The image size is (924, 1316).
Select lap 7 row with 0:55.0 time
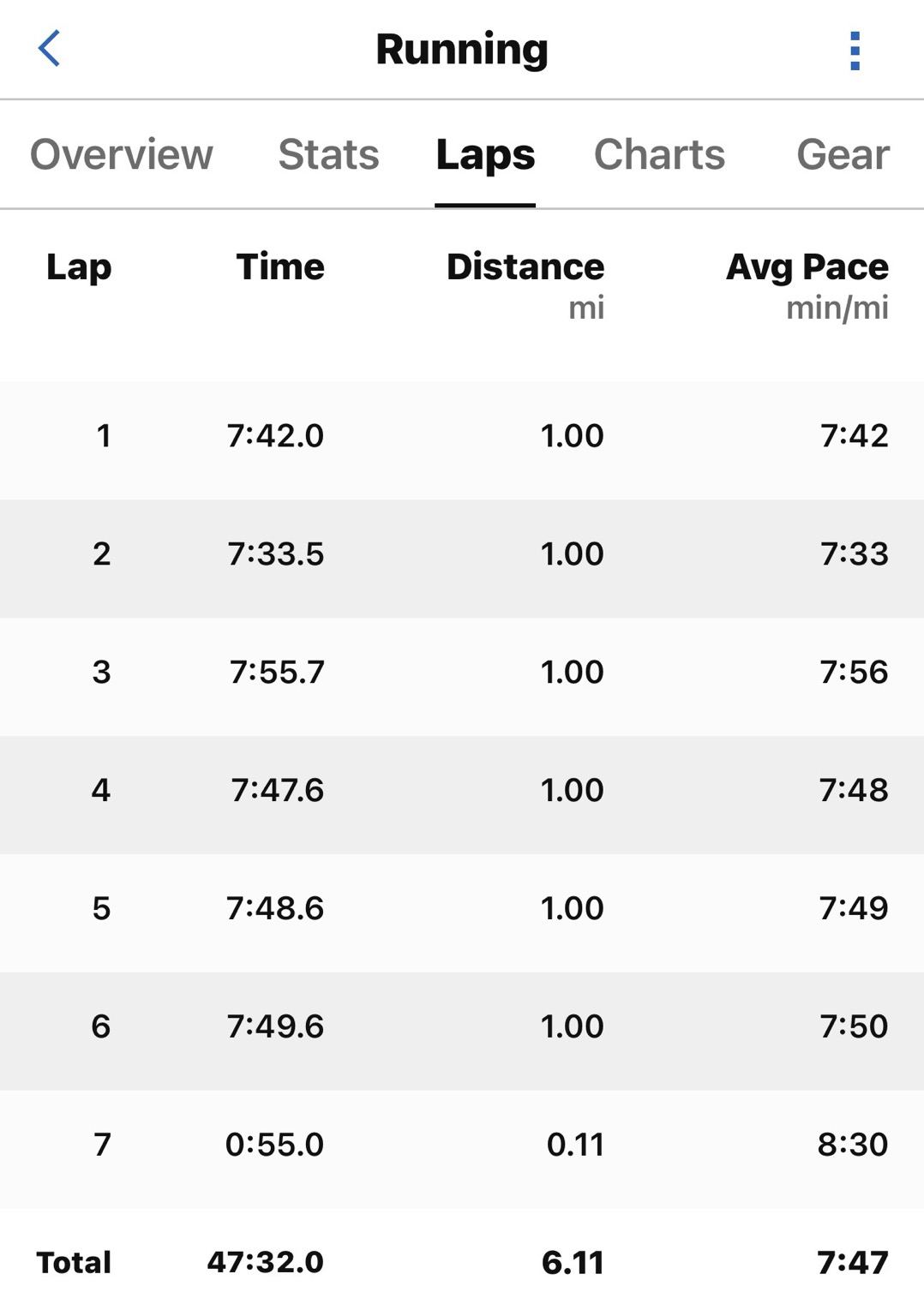click(x=462, y=1146)
